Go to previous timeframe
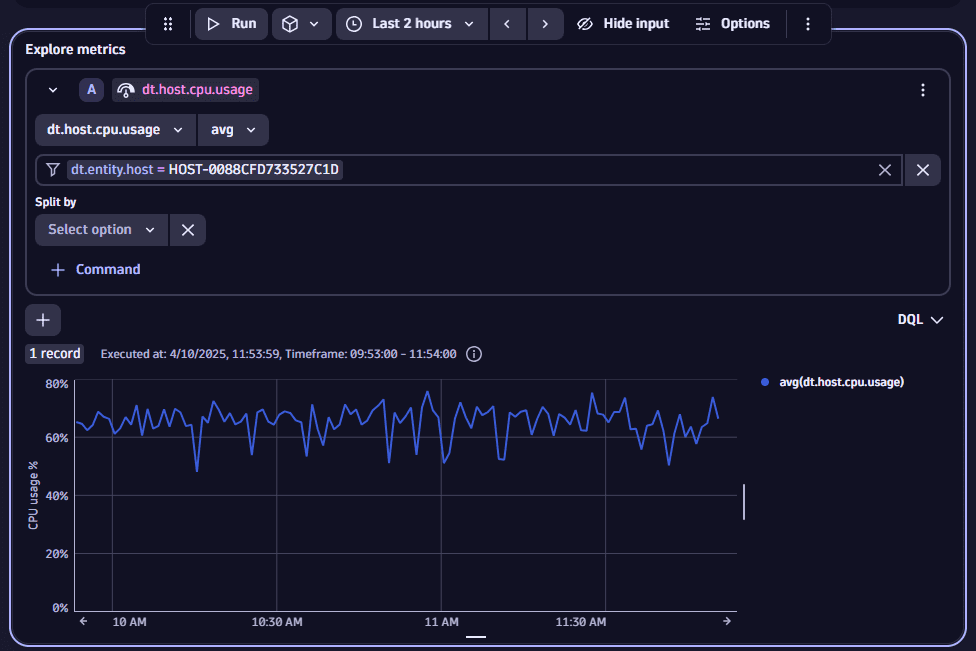This screenshot has height=651, width=976. pyautogui.click(x=507, y=24)
